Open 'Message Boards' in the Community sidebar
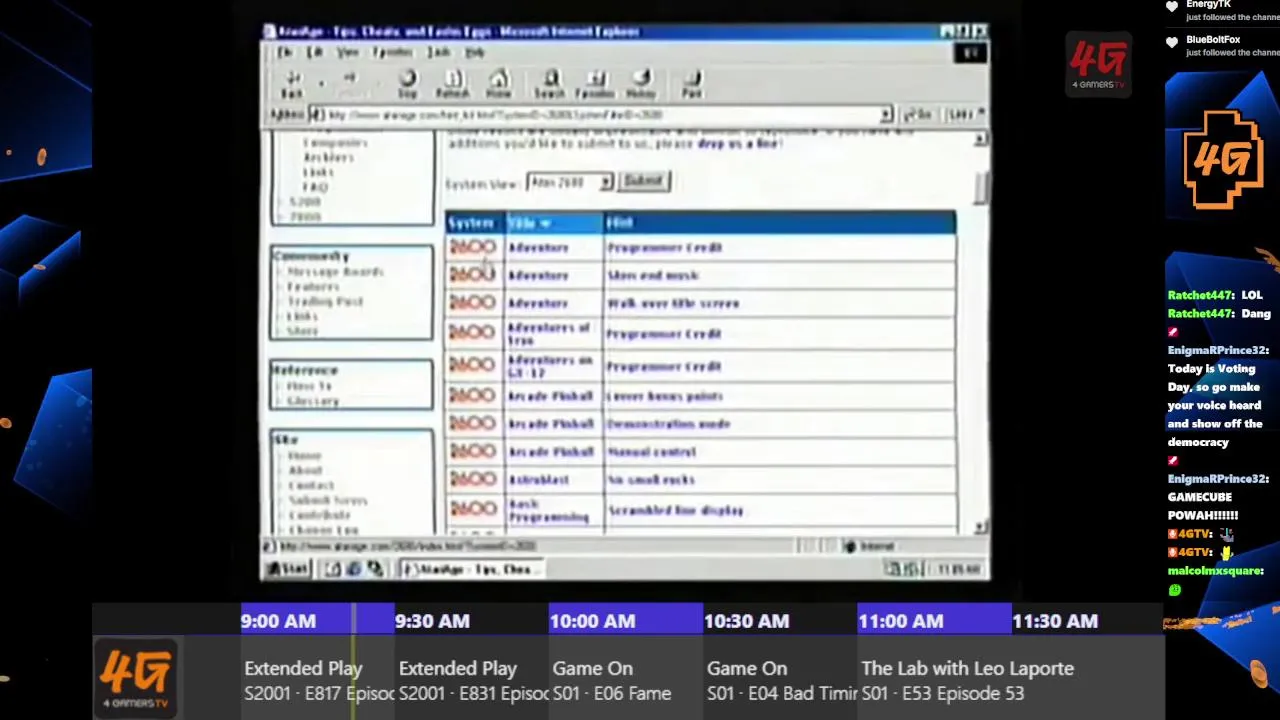This screenshot has height=720, width=1280. point(335,272)
